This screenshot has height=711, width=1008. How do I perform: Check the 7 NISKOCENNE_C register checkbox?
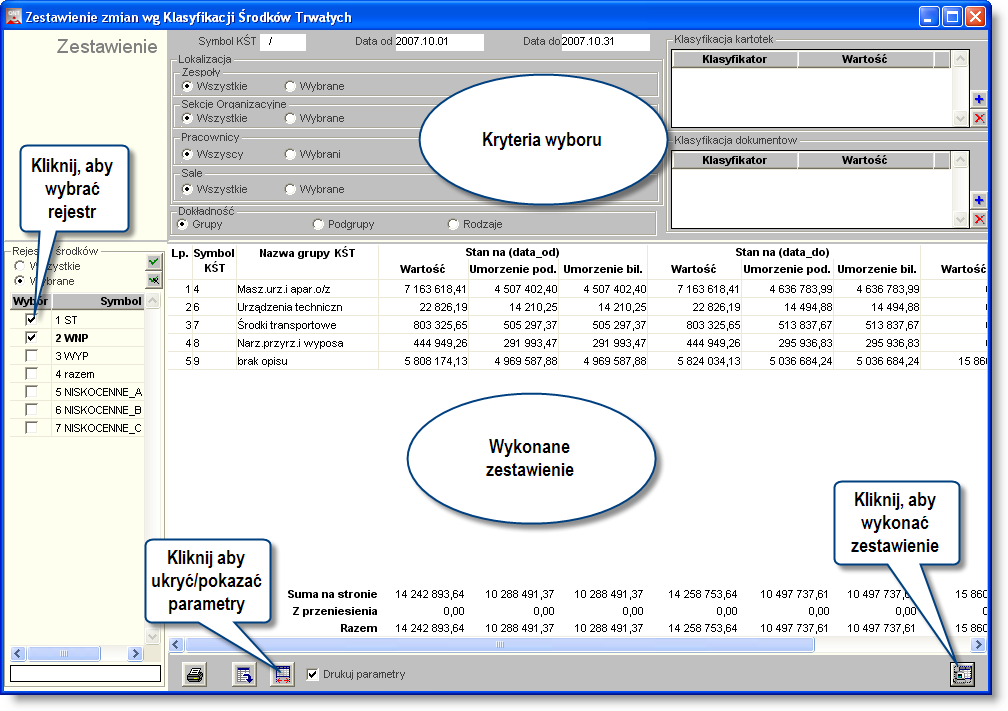point(31,428)
